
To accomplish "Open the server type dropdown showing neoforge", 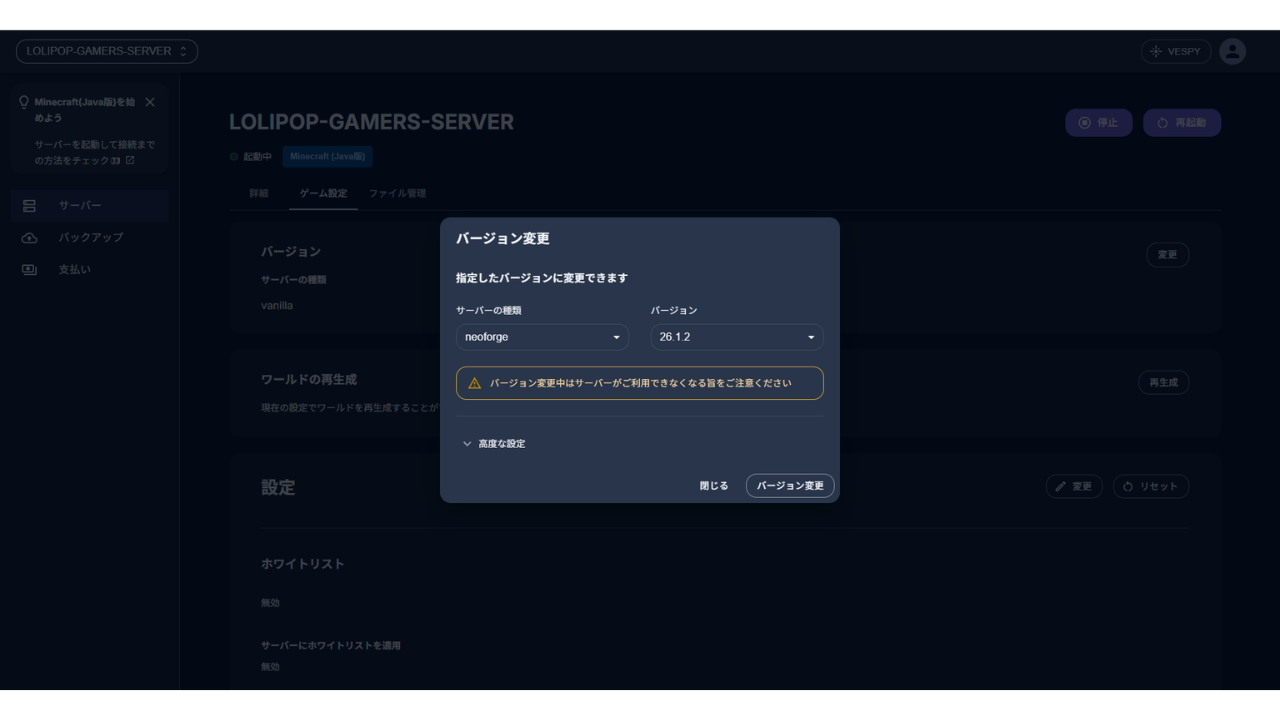I will coord(542,337).
